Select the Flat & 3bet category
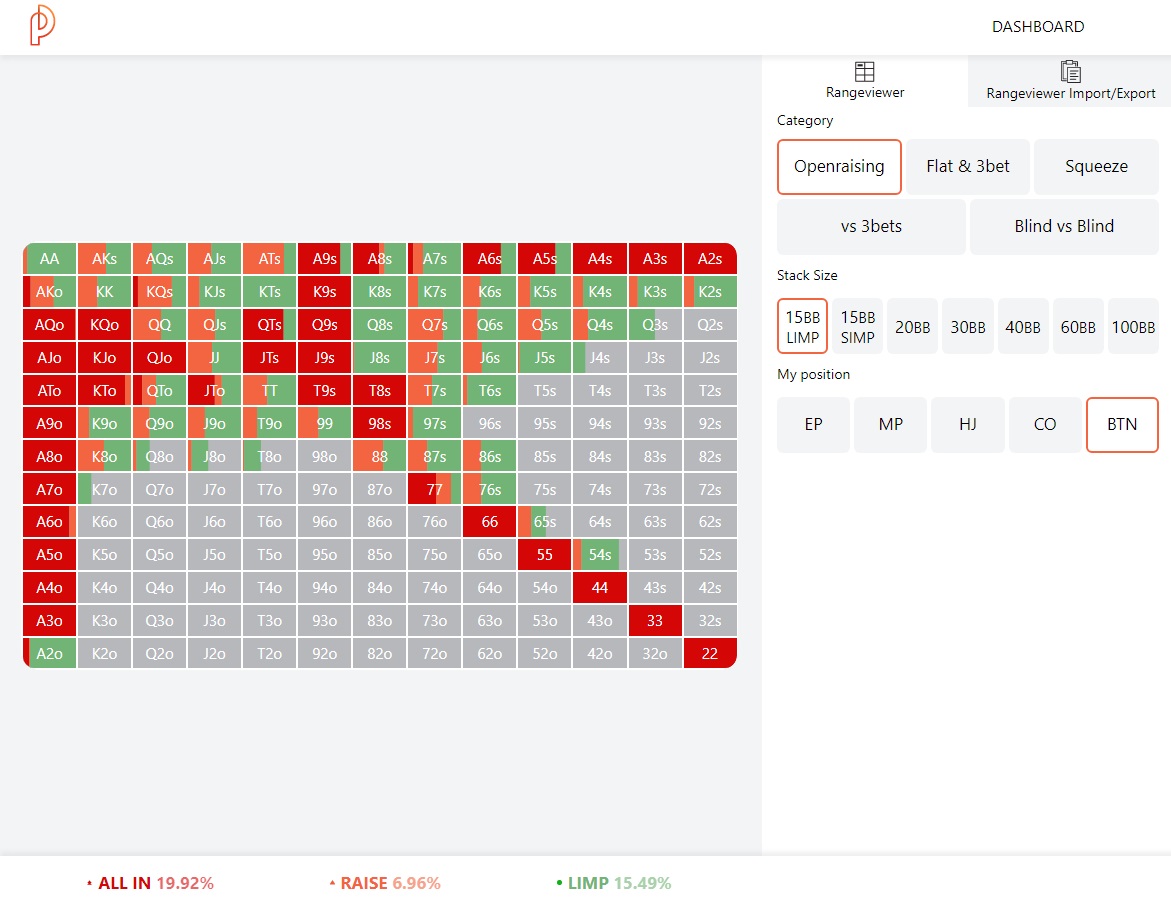 [x=967, y=167]
